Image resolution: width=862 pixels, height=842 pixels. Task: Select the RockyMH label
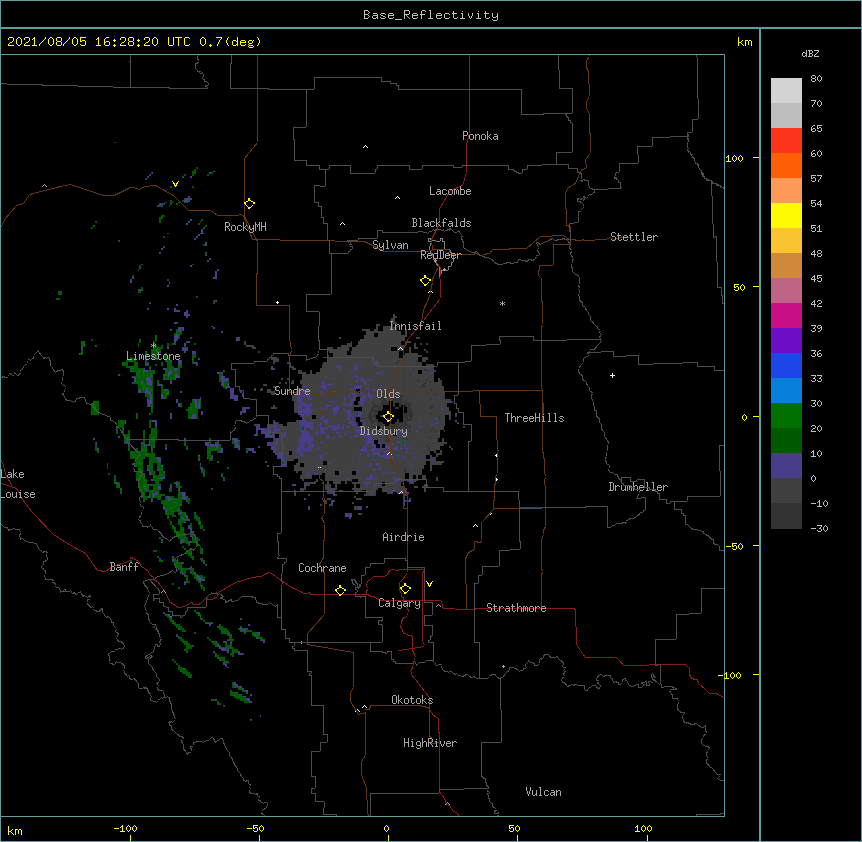[x=245, y=227]
